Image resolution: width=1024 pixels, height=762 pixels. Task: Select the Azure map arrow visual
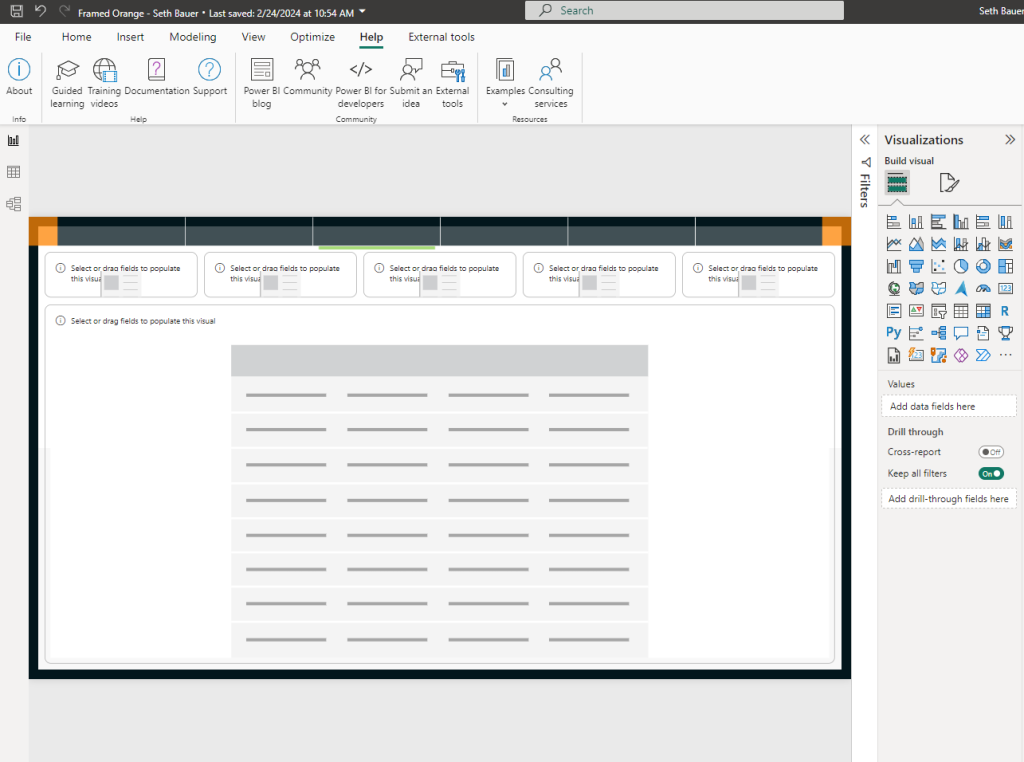(961, 289)
